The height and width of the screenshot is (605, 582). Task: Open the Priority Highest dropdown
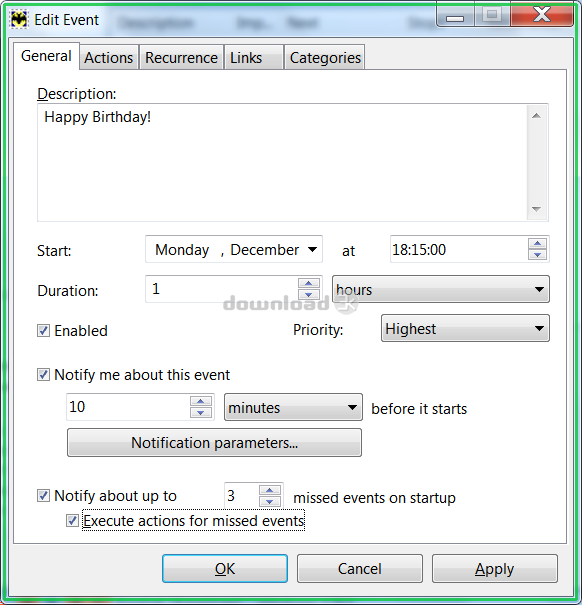[465, 328]
